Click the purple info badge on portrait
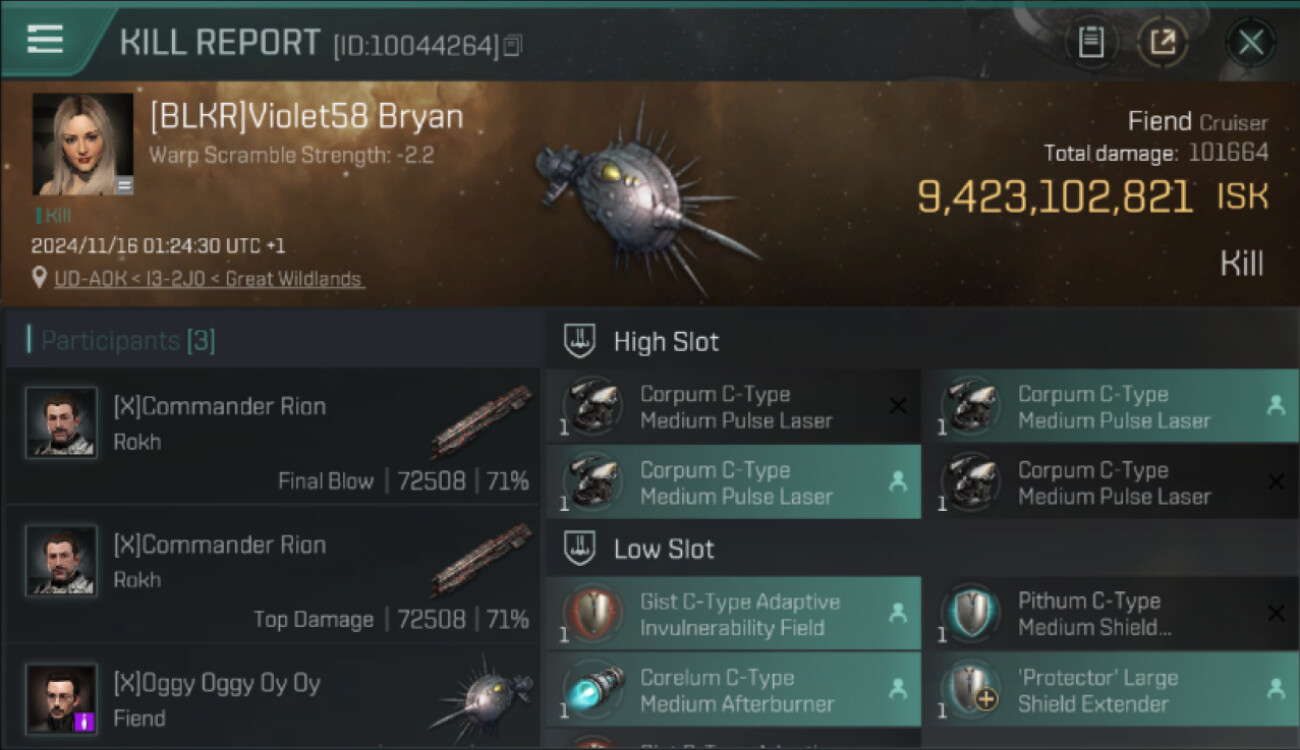Screen dimensions: 1300x750 pyautogui.click(x=85, y=721)
